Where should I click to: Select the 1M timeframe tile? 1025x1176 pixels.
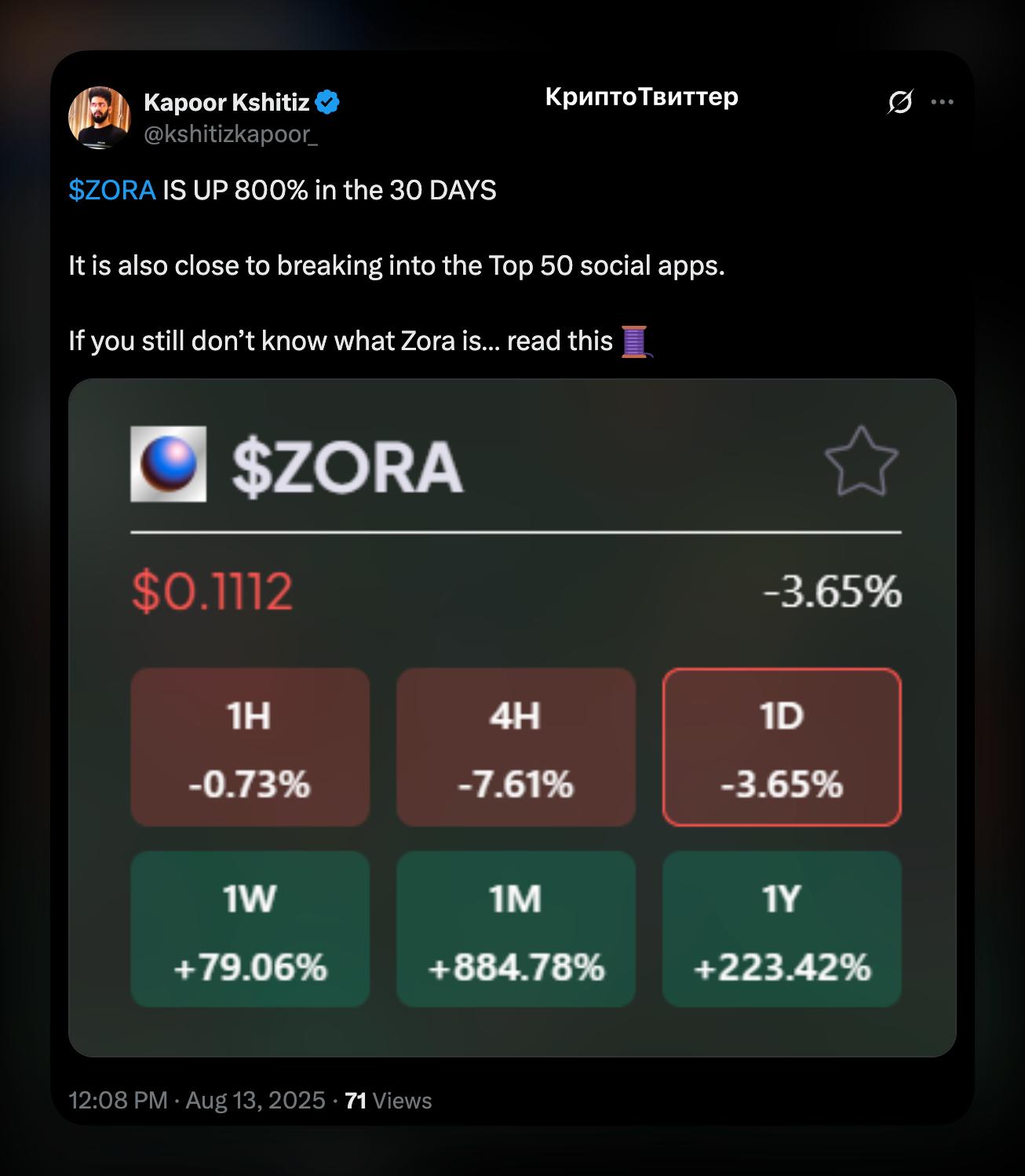pos(516,929)
